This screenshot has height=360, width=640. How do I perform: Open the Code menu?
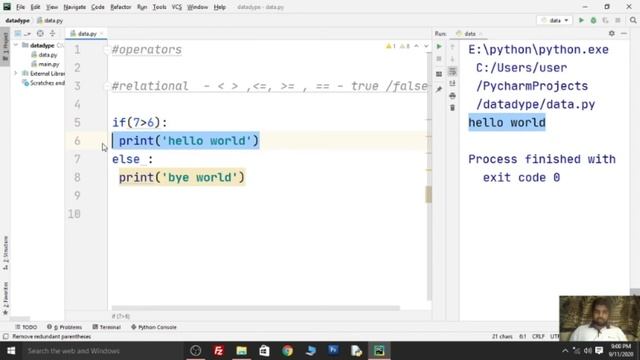coord(98,7)
